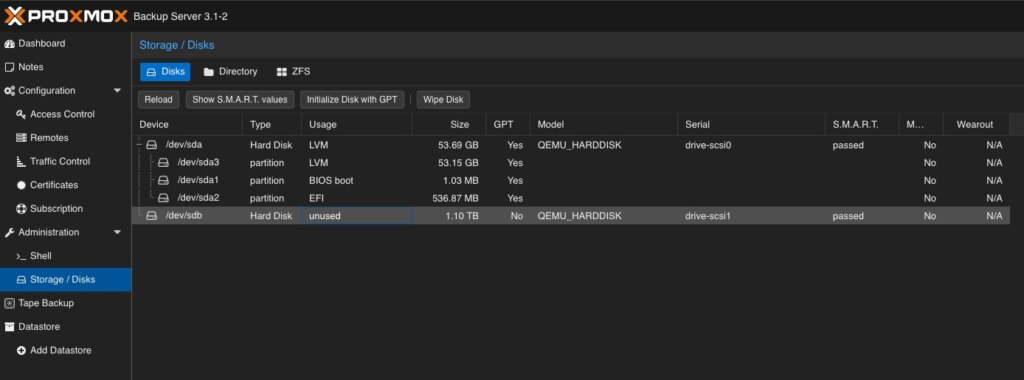
Task: Select the Access Control key icon
Action: (x=21, y=114)
